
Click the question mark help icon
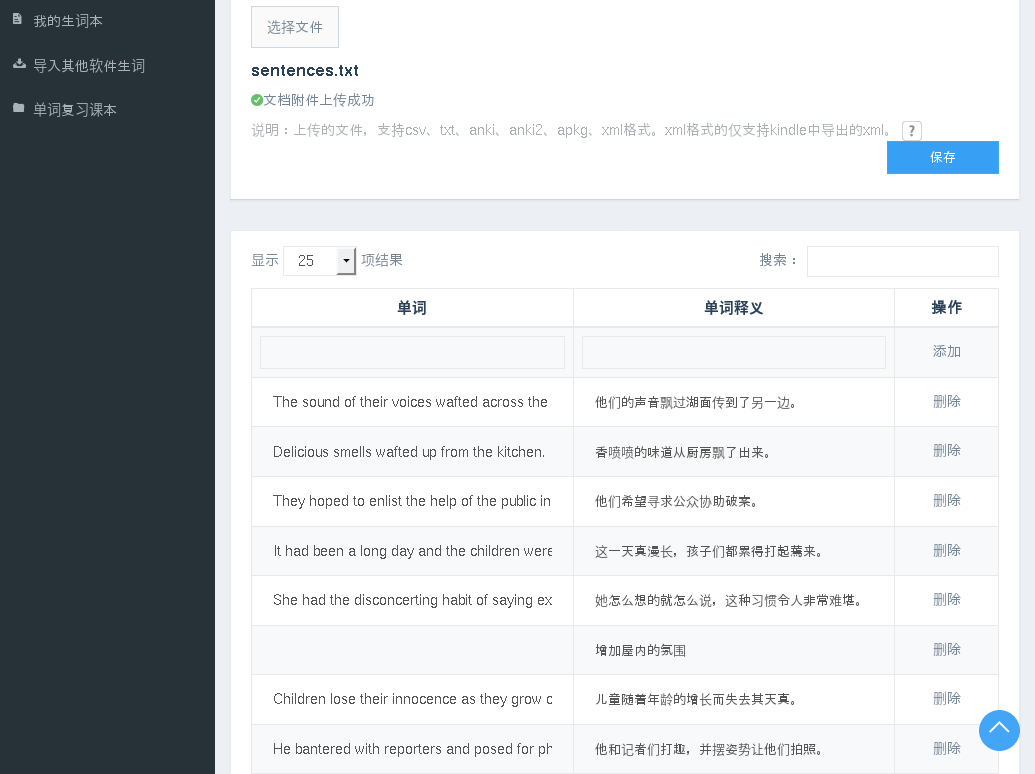pyautogui.click(x=911, y=131)
